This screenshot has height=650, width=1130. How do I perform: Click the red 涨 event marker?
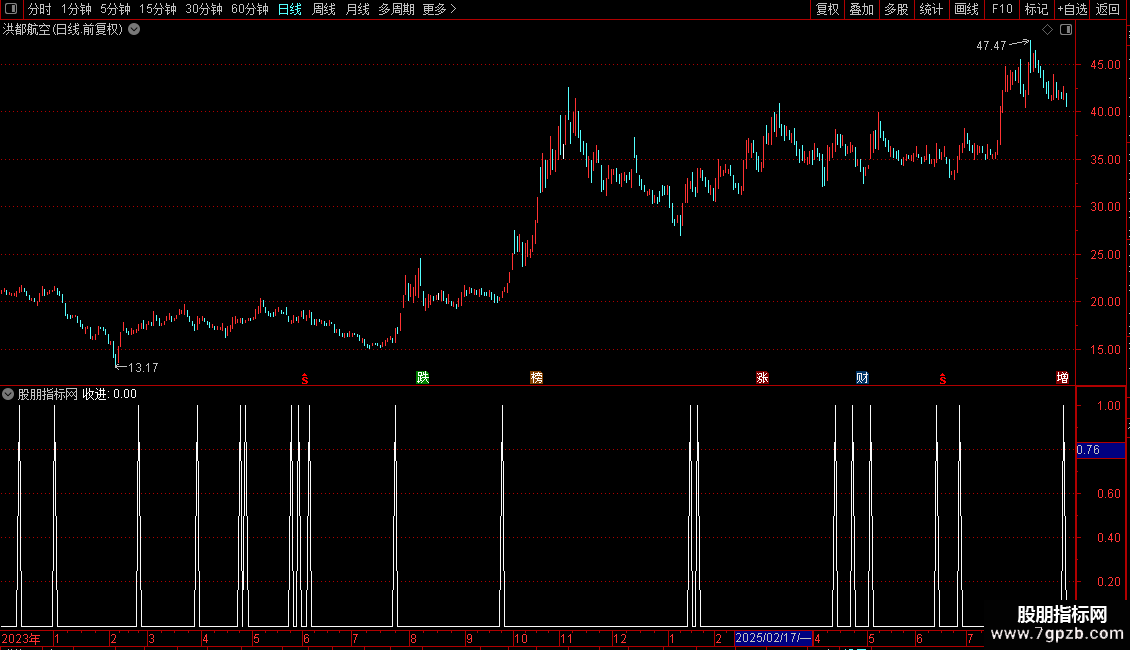point(762,378)
